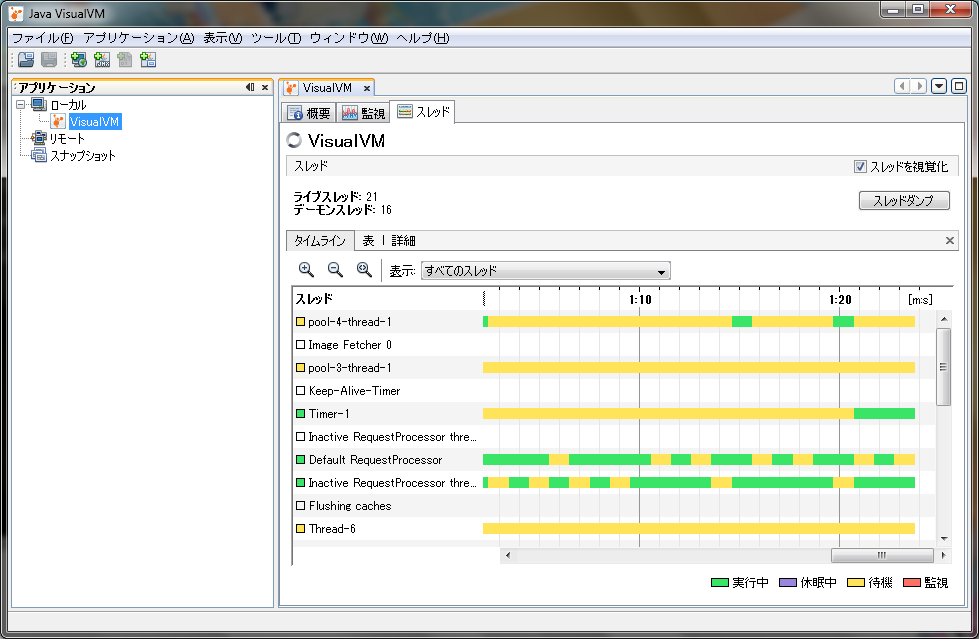Image resolution: width=979 pixels, height=639 pixels.
Task: Select the Timer-1 thread row
Action: [x=615, y=414]
